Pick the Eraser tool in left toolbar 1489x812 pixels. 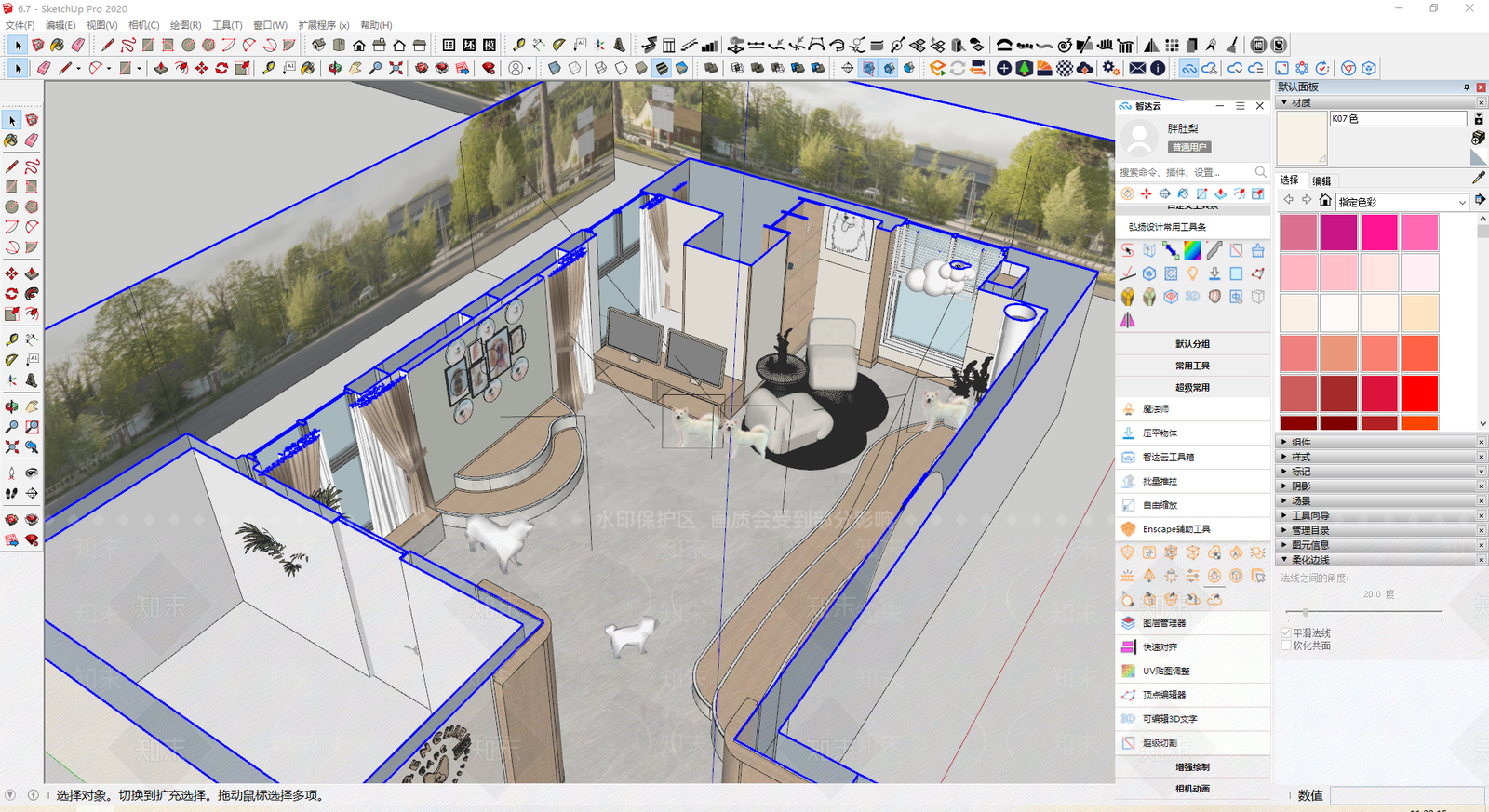coord(32,140)
